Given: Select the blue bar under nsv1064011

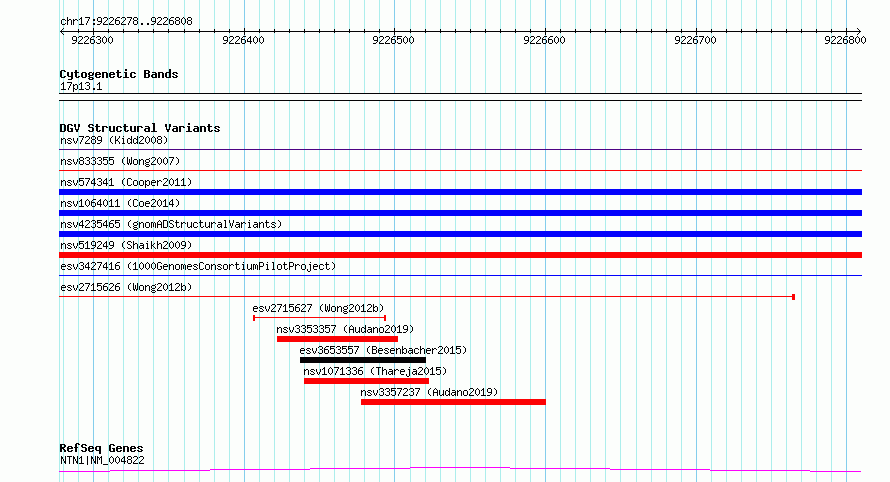Looking at the screenshot, I should point(460,213).
